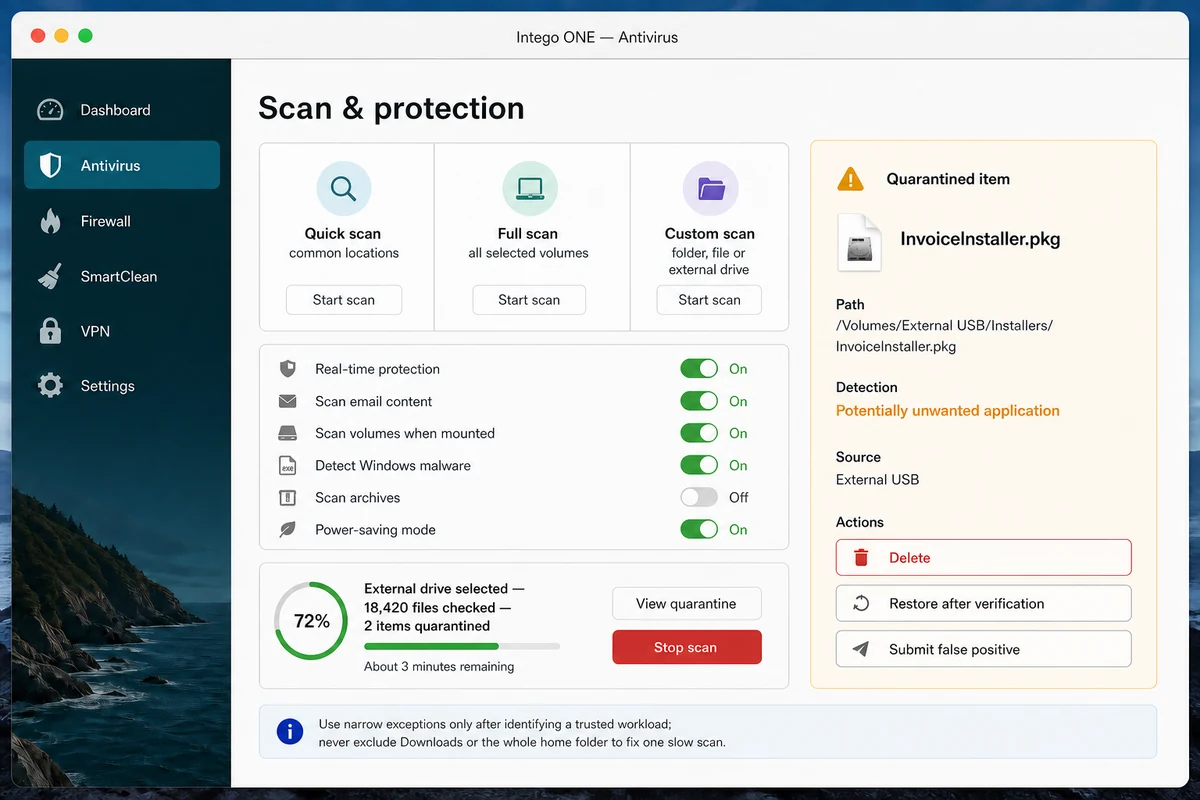Stop the running scan
Image resolution: width=1200 pixels, height=800 pixels.
pyautogui.click(x=686, y=647)
